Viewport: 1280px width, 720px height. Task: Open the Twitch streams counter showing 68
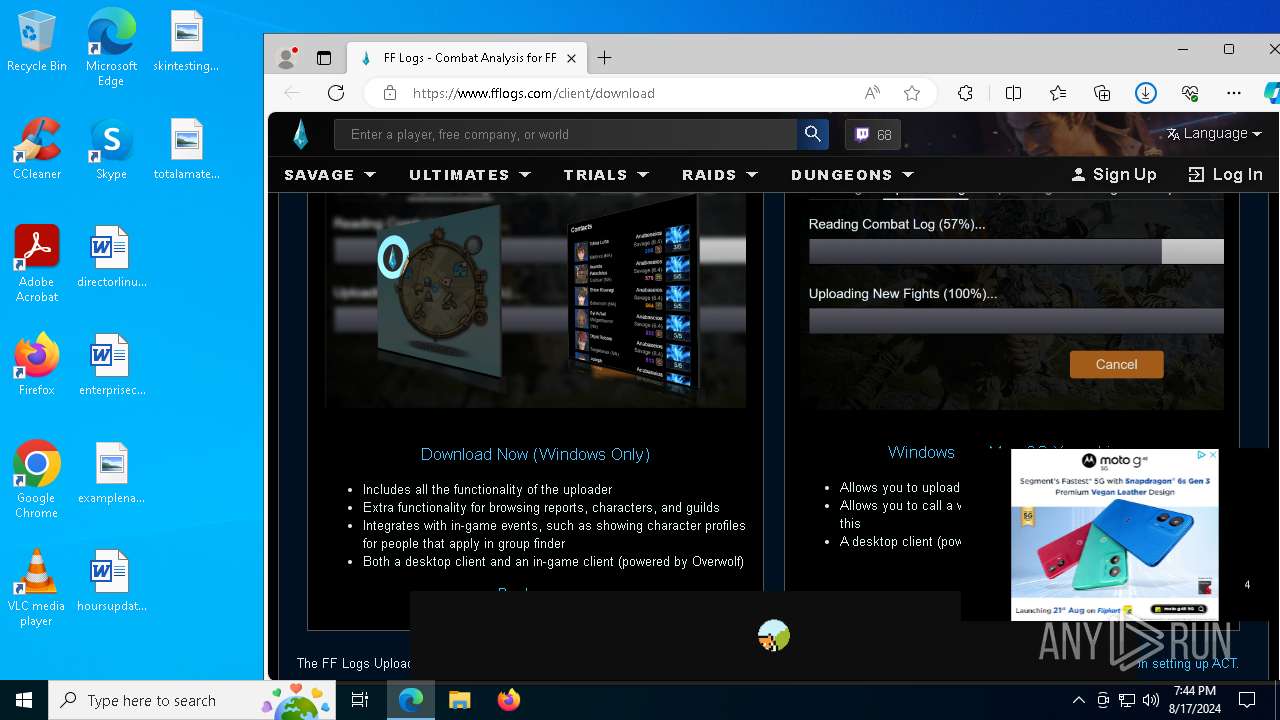873,134
